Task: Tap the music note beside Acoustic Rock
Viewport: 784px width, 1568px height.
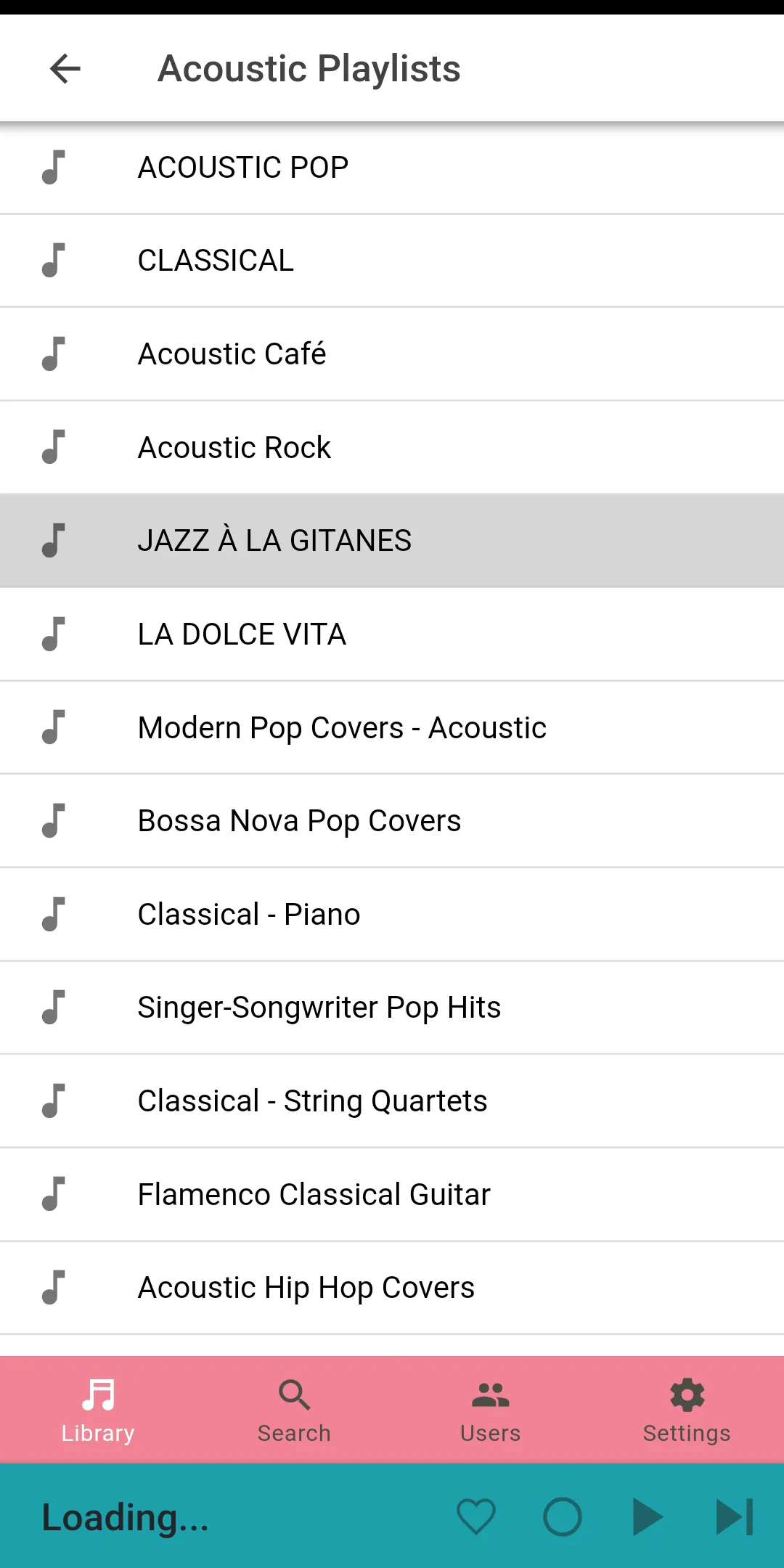Action: [x=54, y=447]
